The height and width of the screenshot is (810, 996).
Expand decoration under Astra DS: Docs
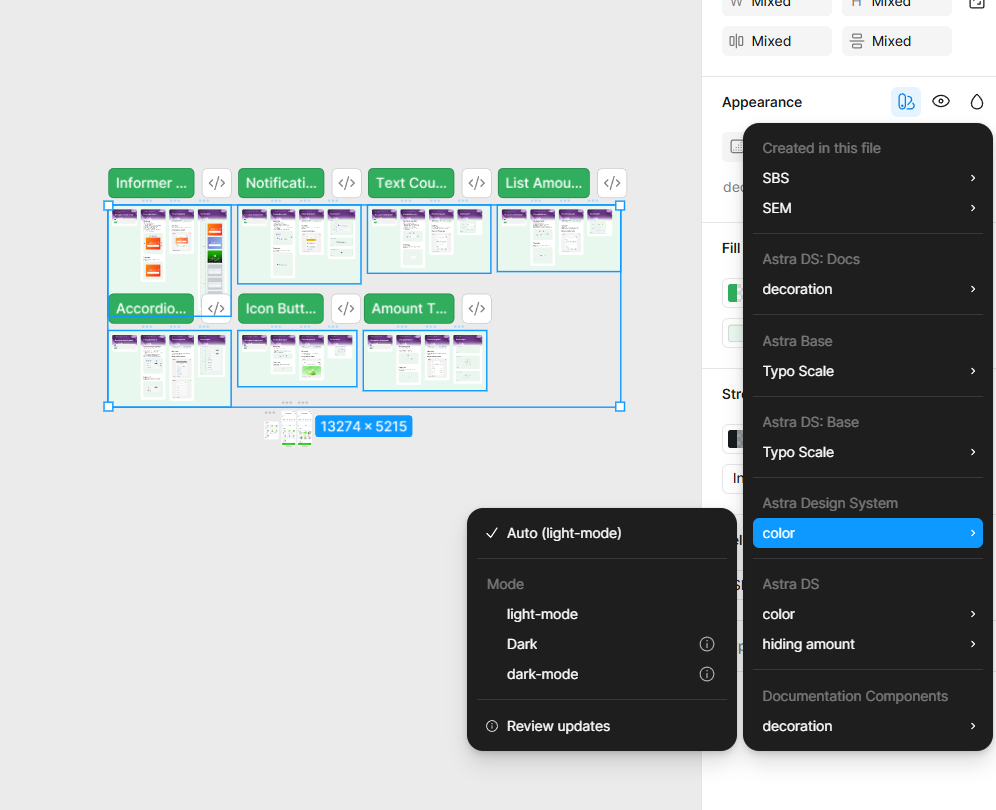coord(868,289)
